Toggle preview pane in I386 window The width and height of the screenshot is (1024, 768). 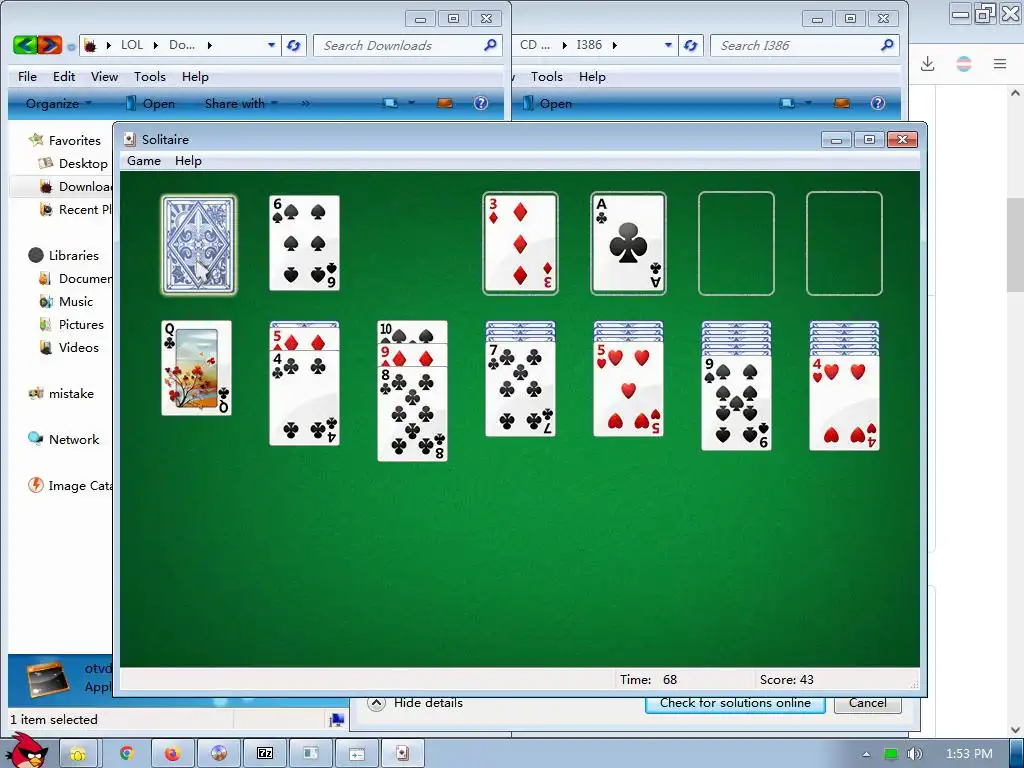point(842,103)
